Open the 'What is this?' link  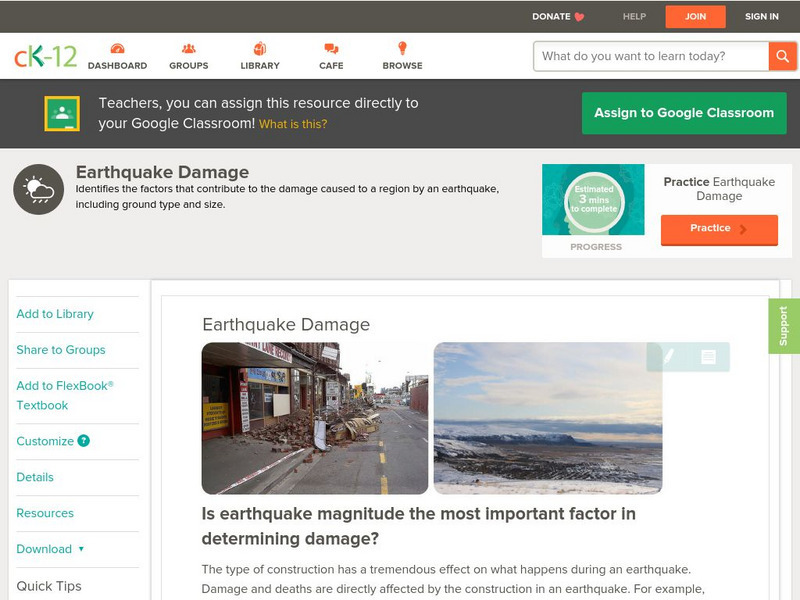294,122
